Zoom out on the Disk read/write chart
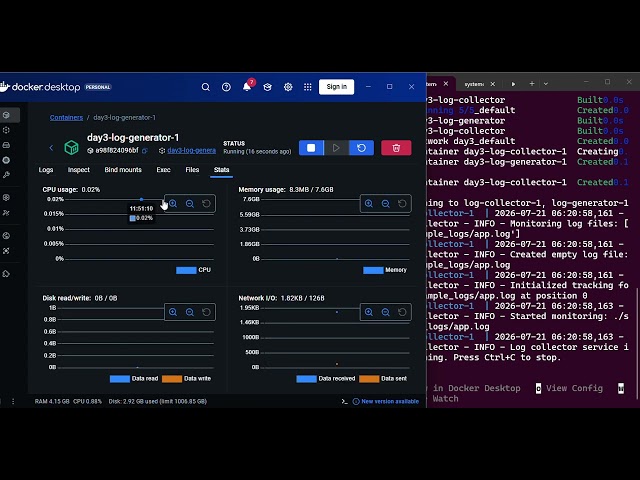The height and width of the screenshot is (480, 640). (x=190, y=312)
